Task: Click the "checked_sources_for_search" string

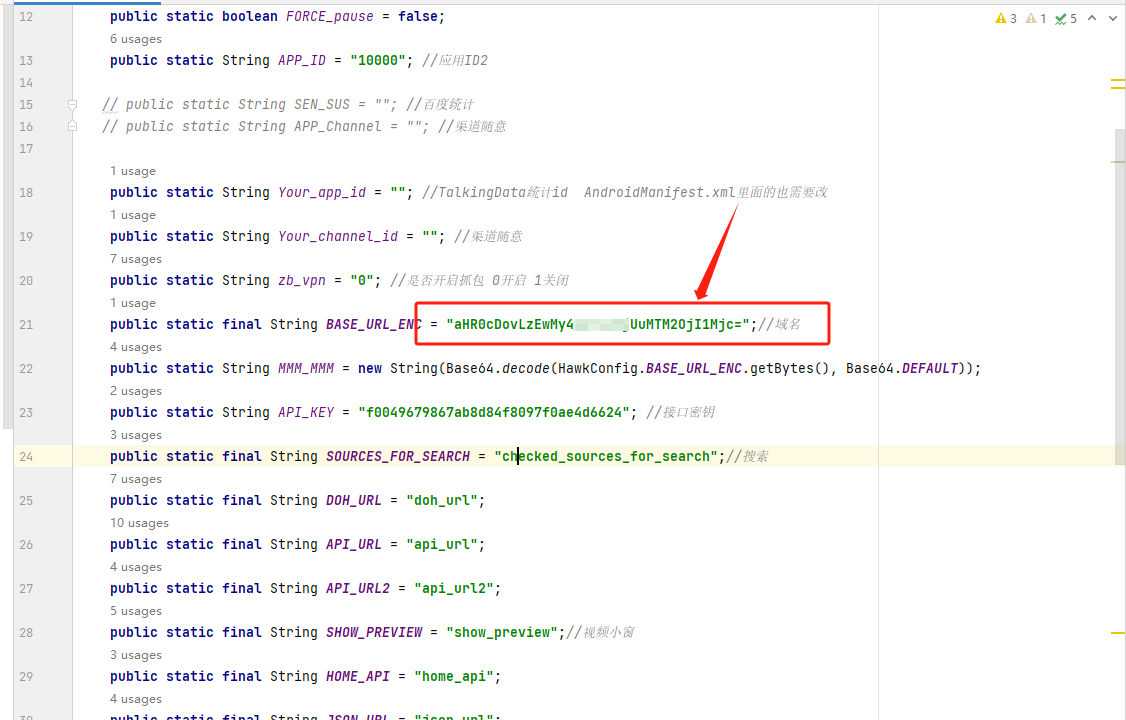Action: [x=606, y=457]
